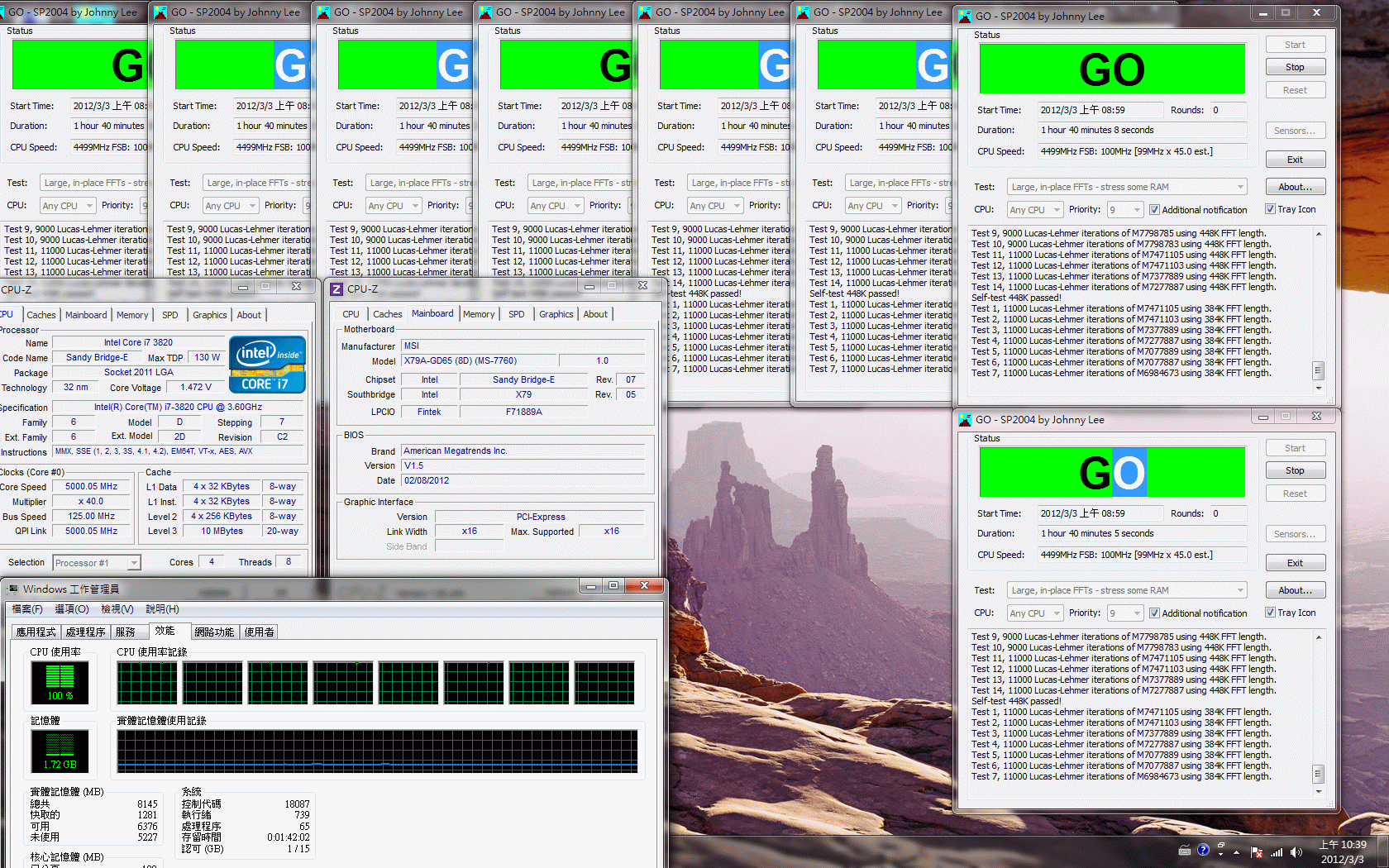Select the Caches tab in the left CPU-Z window
The height and width of the screenshot is (868, 1389).
(41, 315)
